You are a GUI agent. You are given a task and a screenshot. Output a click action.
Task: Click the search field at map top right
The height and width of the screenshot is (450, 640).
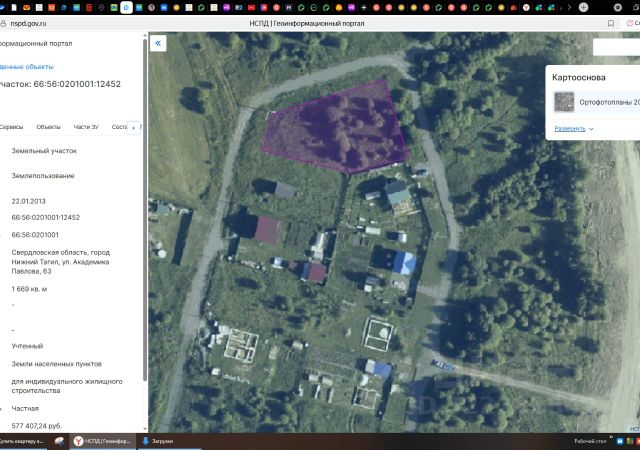616,47
